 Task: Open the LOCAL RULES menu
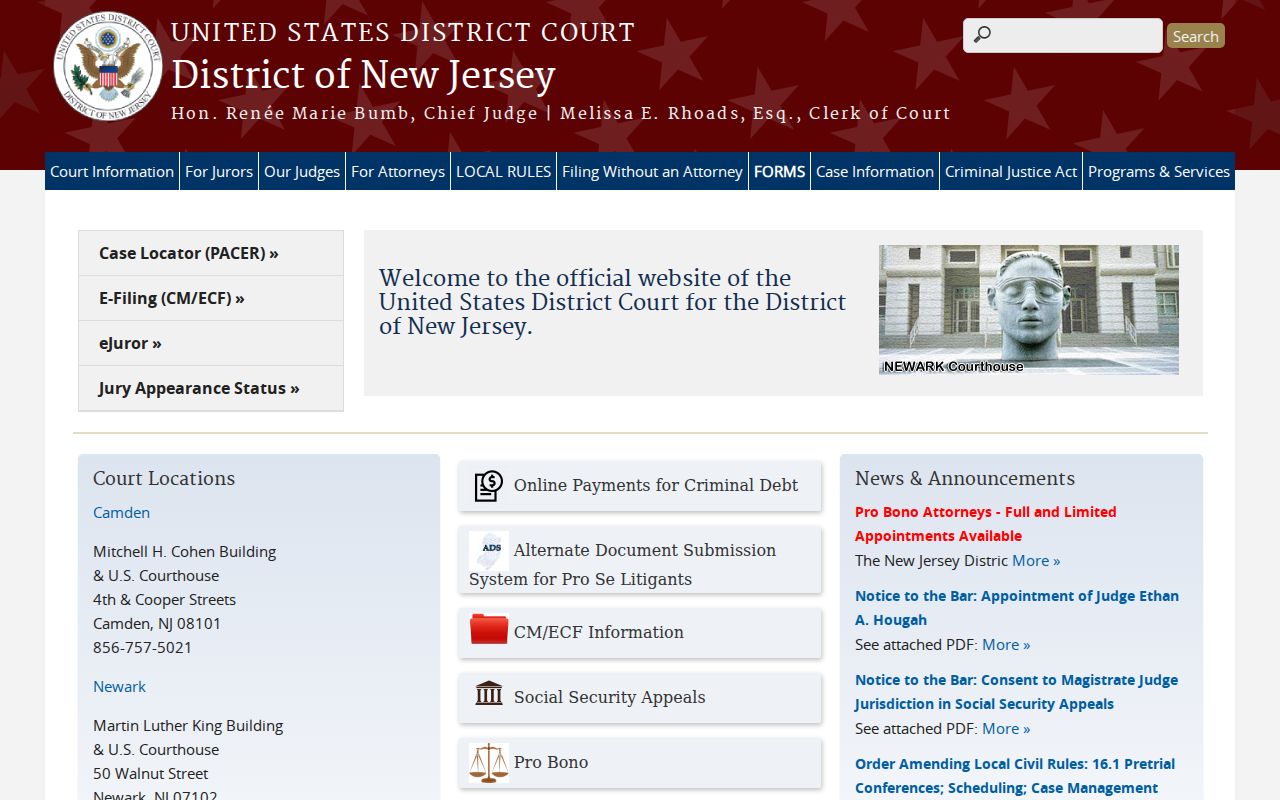click(504, 171)
